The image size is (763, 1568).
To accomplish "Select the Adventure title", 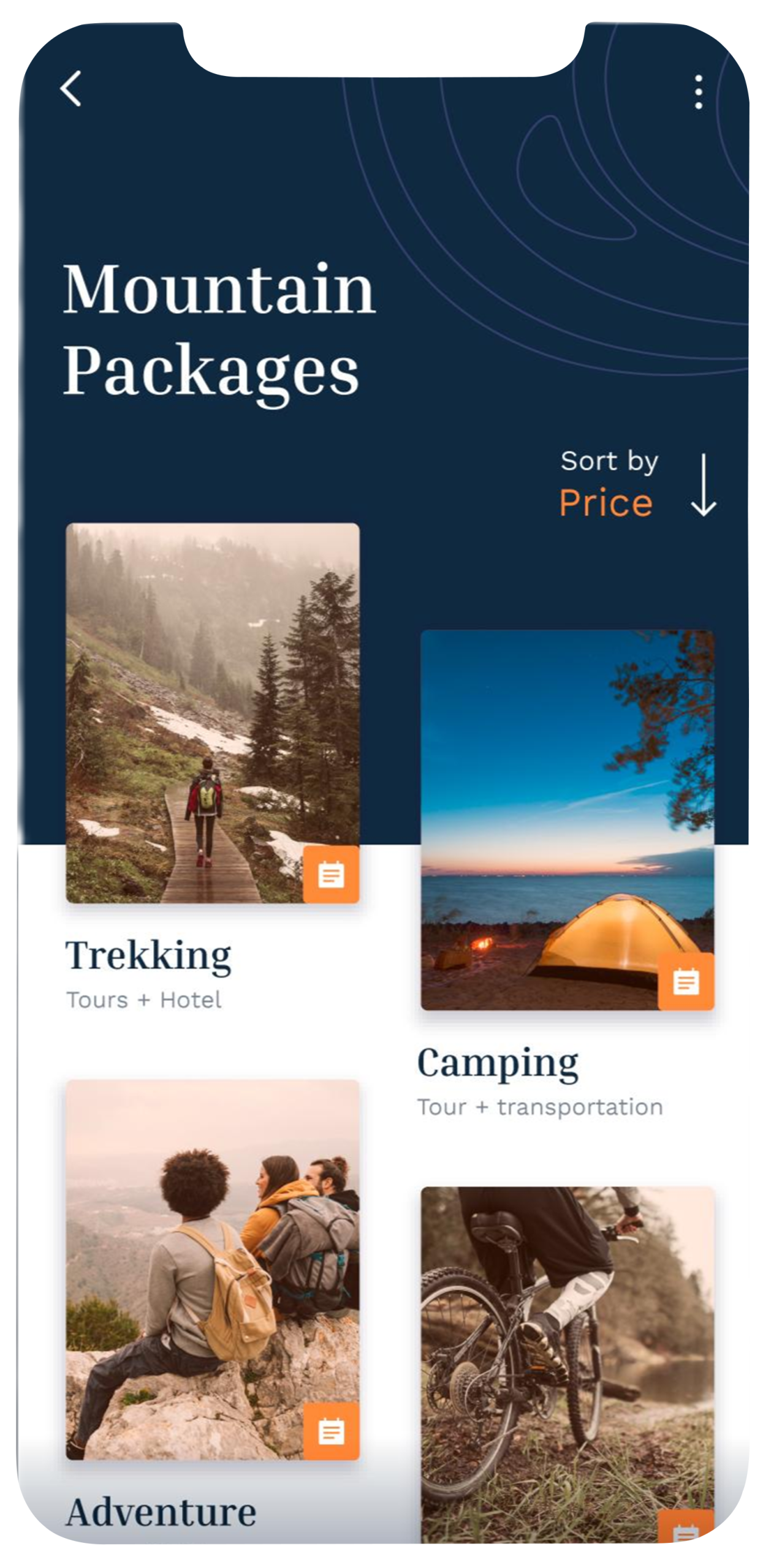I will tap(161, 1512).
